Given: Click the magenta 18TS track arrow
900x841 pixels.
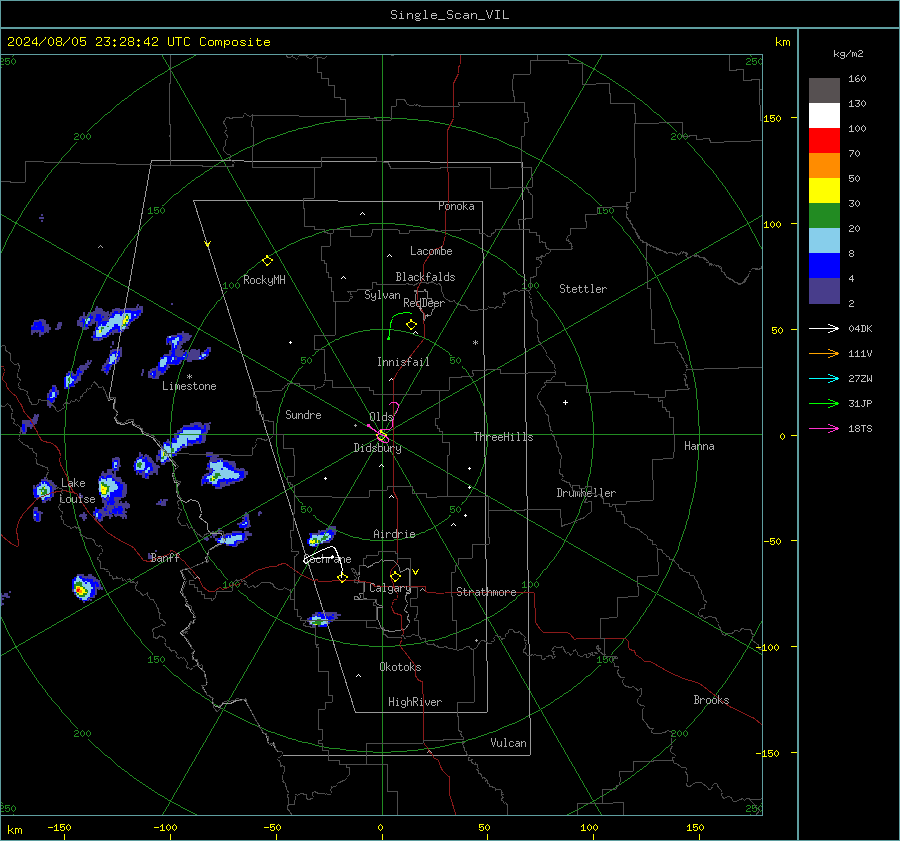Looking at the screenshot, I should (824, 428).
